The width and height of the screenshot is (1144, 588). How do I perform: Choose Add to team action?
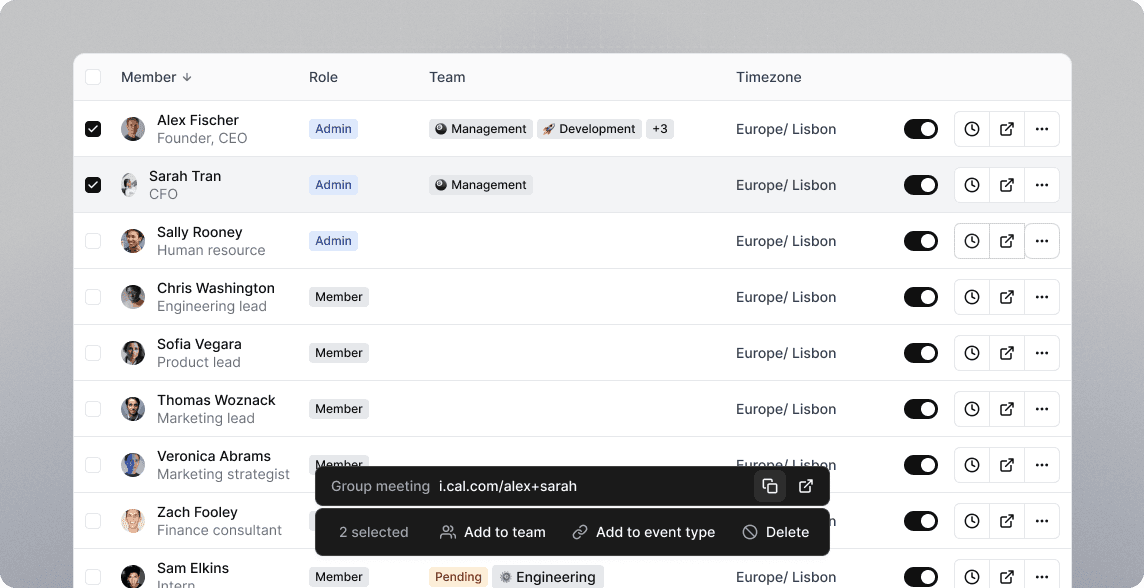pyautogui.click(x=492, y=533)
